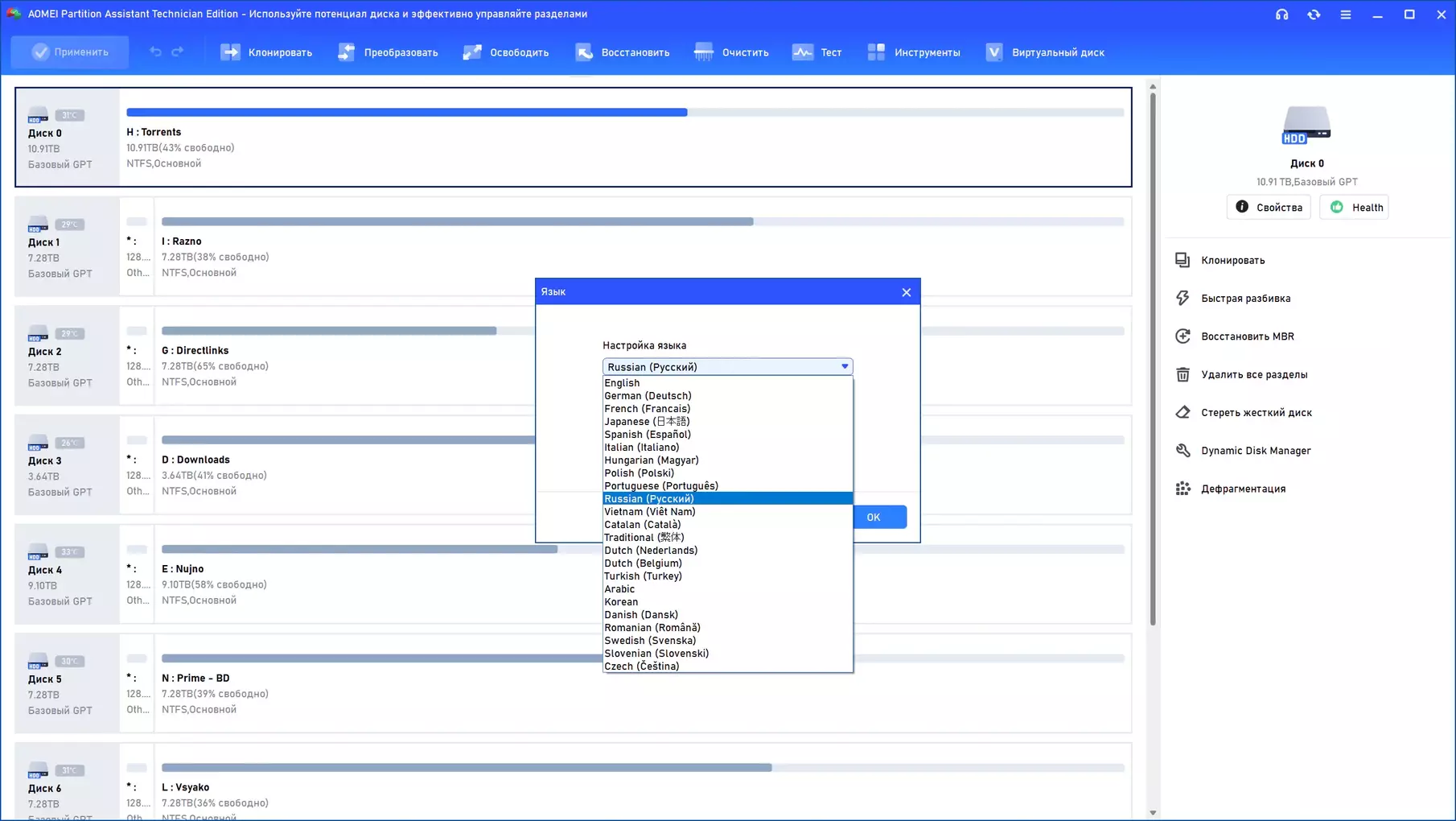Select German (Deutsch) in the language list
The image size is (1456, 821).
click(728, 396)
